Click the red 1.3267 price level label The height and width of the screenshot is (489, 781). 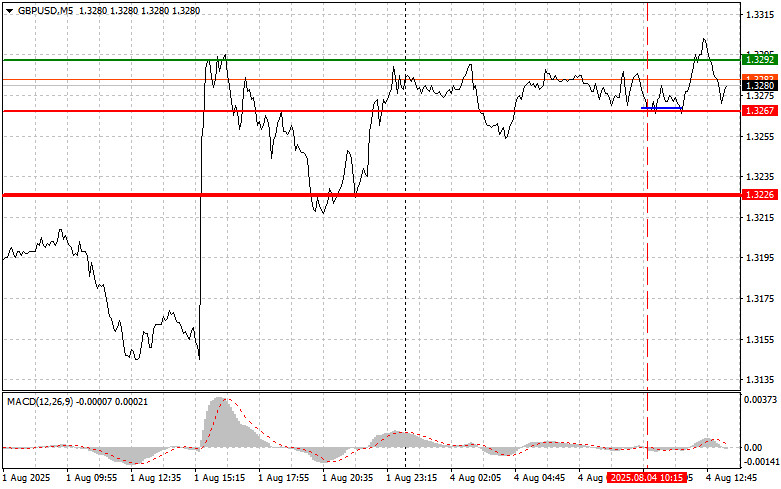pyautogui.click(x=760, y=111)
